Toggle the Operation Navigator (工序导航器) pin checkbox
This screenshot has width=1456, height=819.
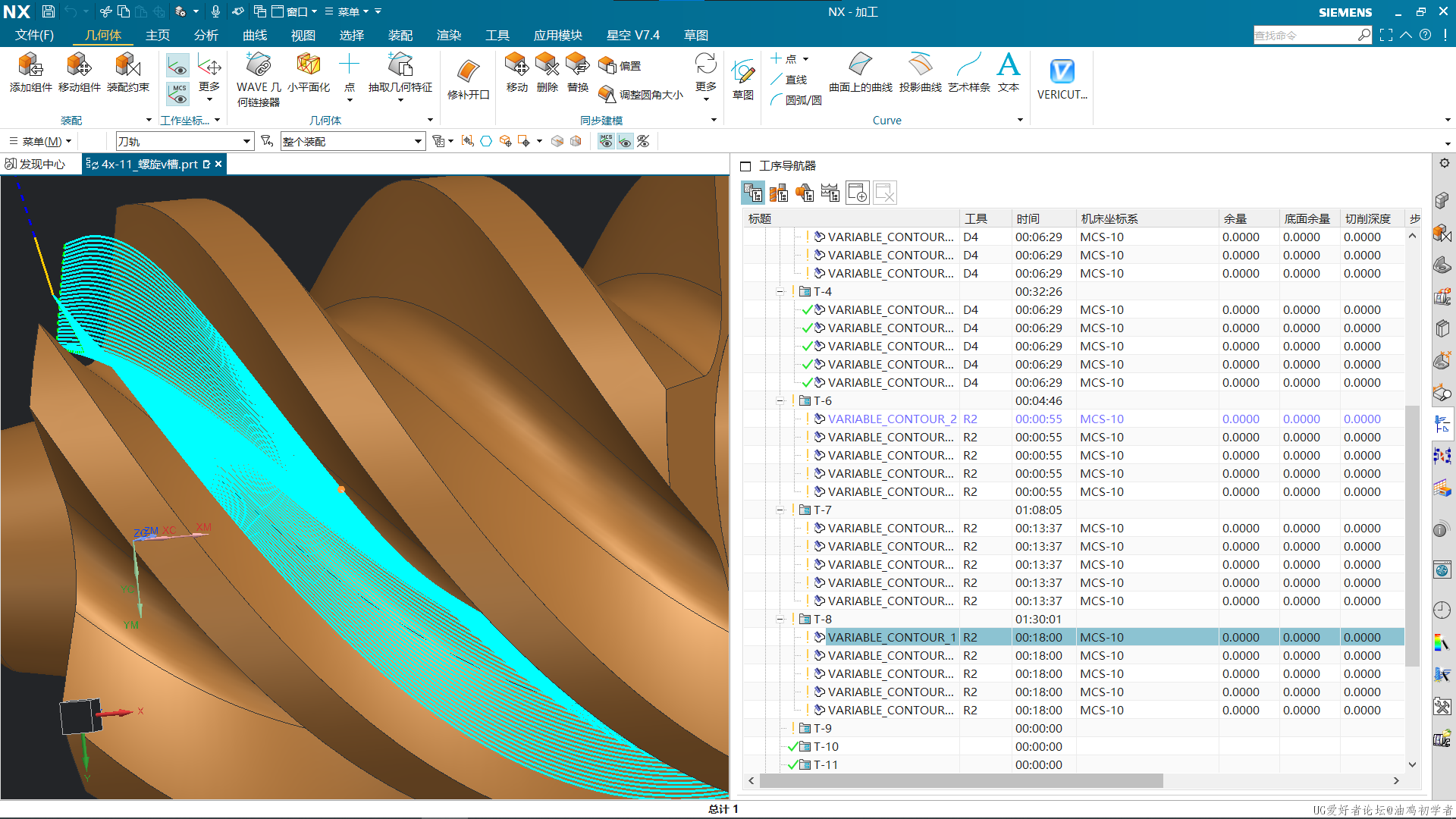point(745,166)
